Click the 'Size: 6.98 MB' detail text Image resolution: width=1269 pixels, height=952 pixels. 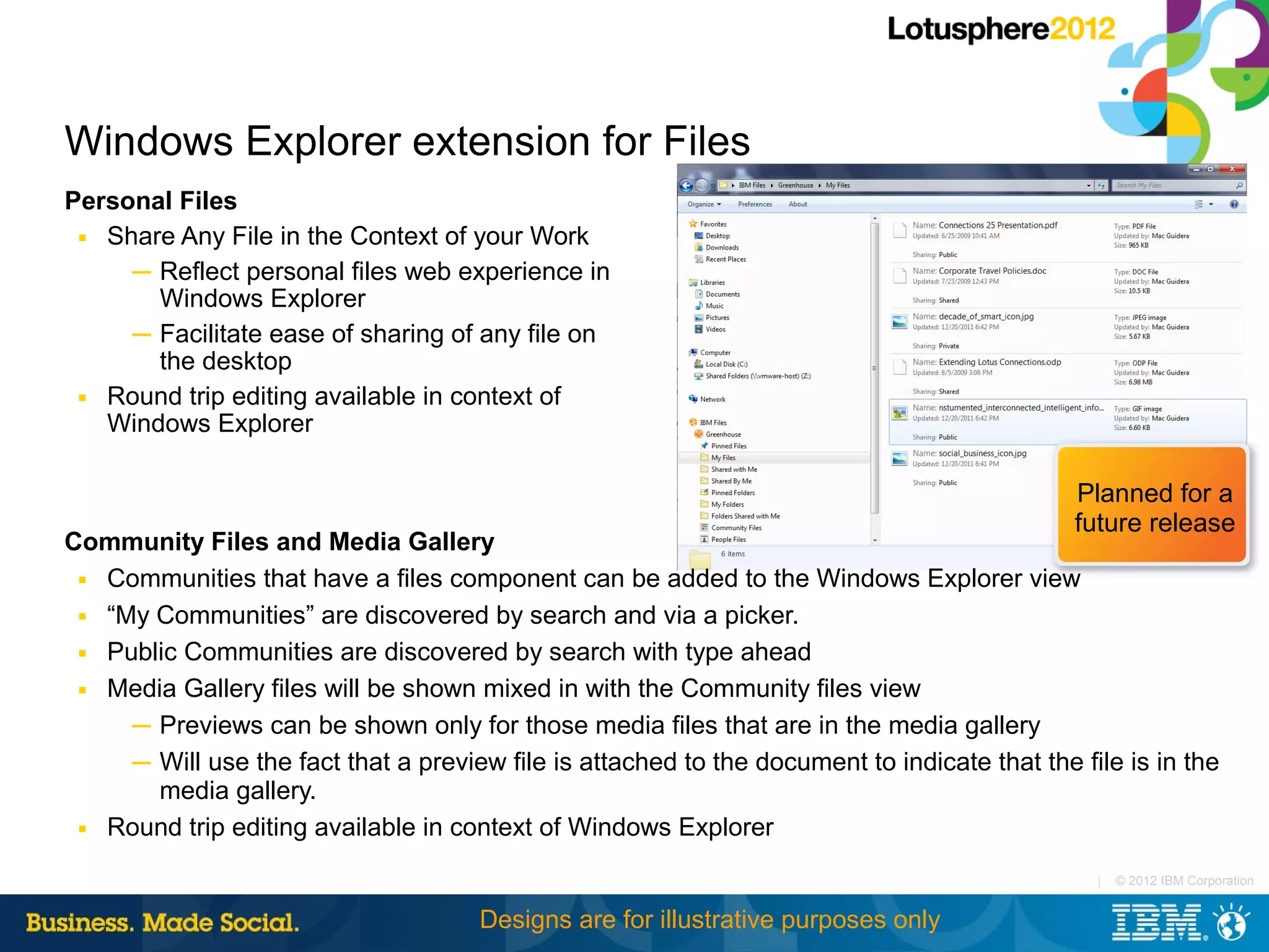click(x=1133, y=382)
